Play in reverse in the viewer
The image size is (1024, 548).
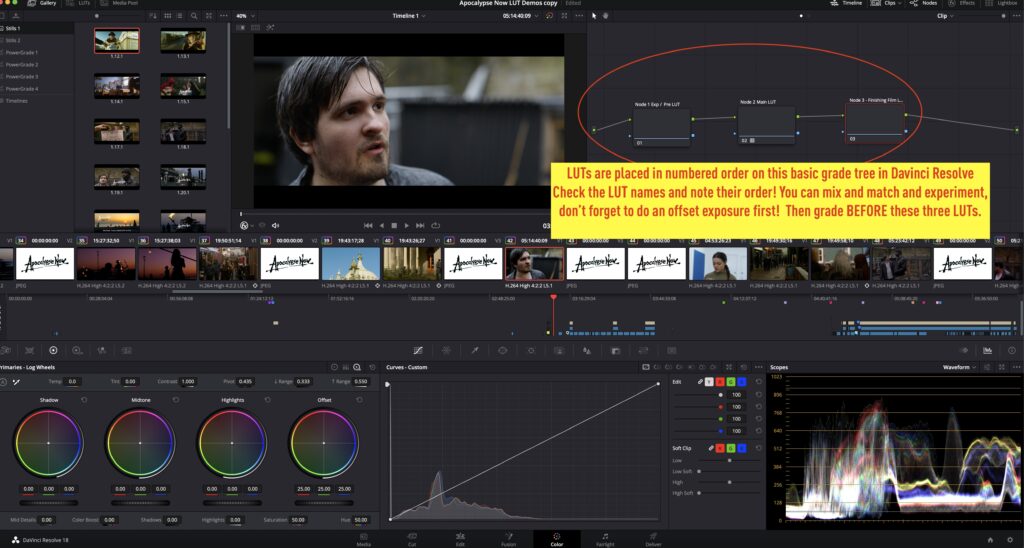[381, 225]
